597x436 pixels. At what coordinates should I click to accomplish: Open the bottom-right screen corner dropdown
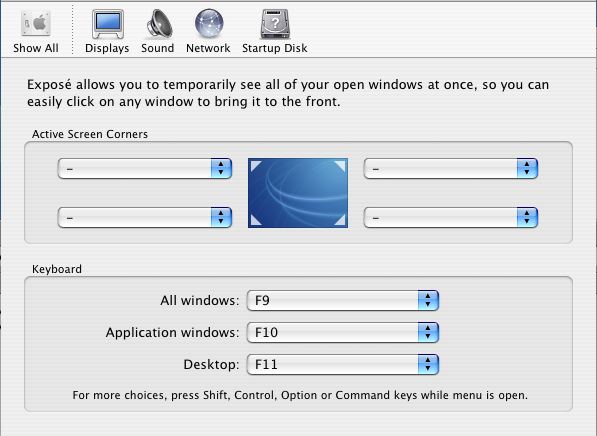click(x=451, y=217)
